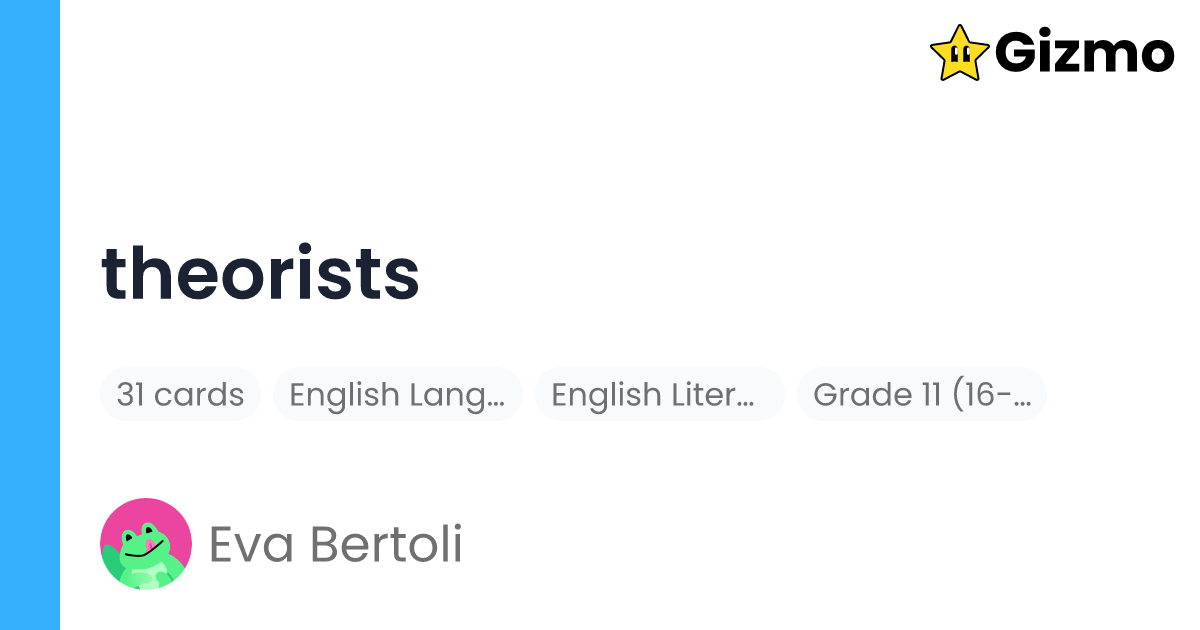Click the Gizmo wordmark text
This screenshot has height=630, width=1200.
(1084, 53)
